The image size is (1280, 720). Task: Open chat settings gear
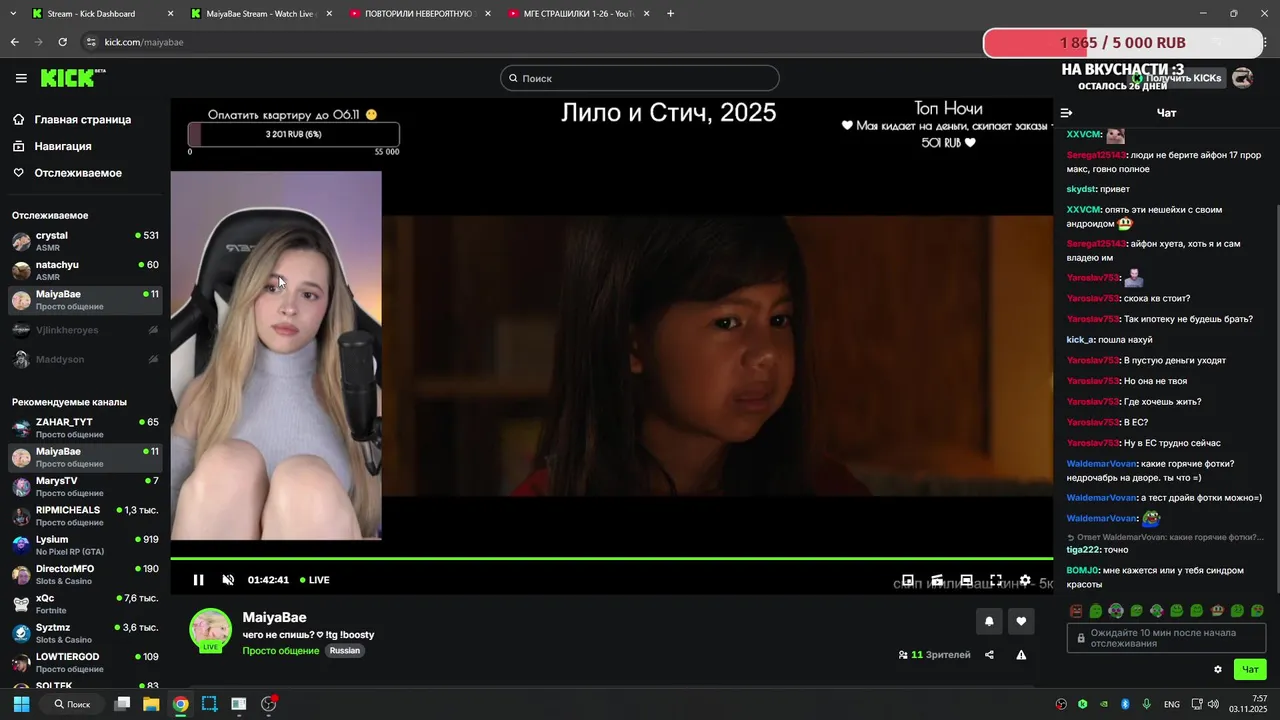pyautogui.click(x=1218, y=669)
